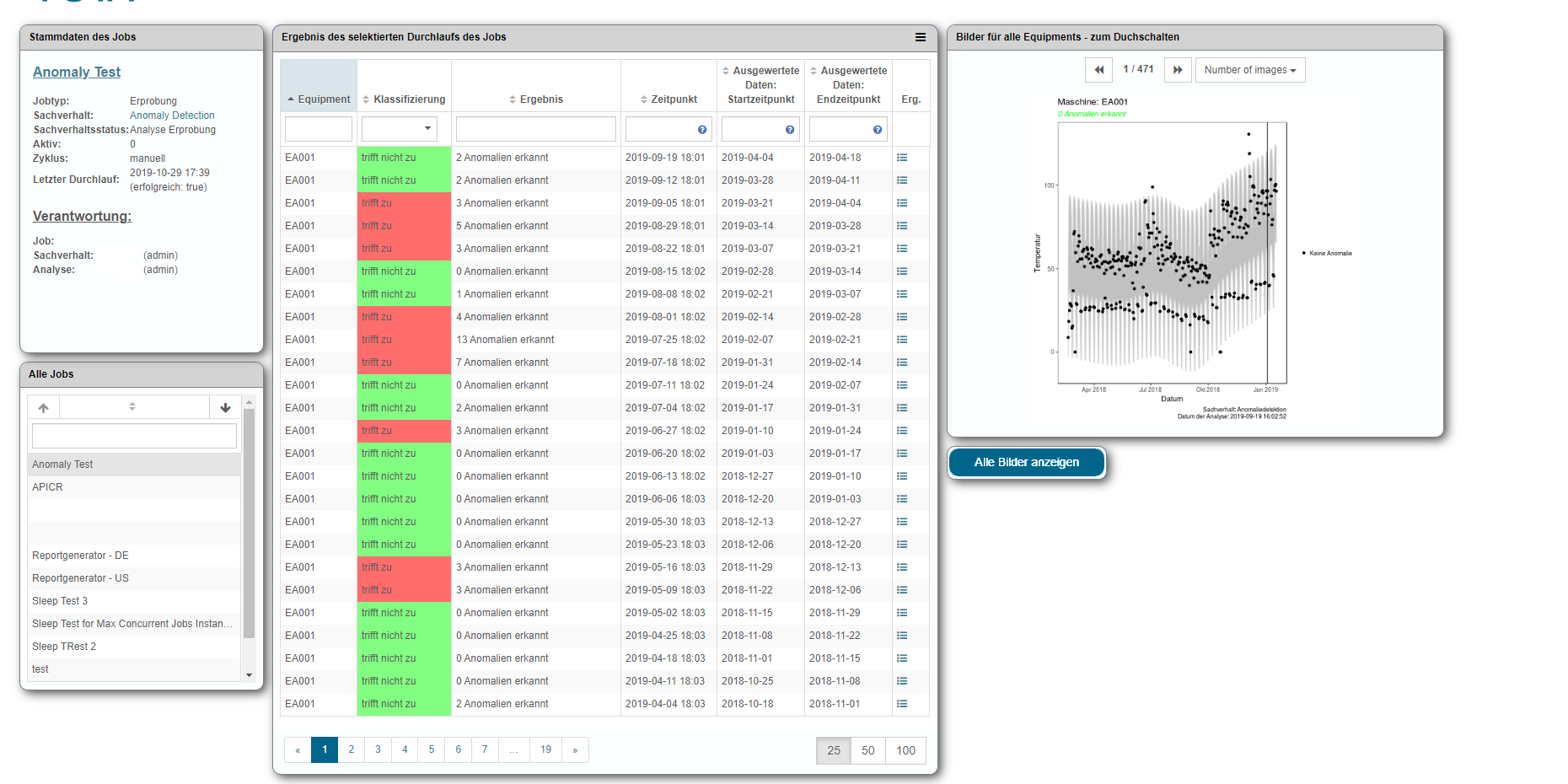Viewport: 1568px width, 784px height.
Task: Open the Anomaly Test job title link
Action: click(77, 72)
